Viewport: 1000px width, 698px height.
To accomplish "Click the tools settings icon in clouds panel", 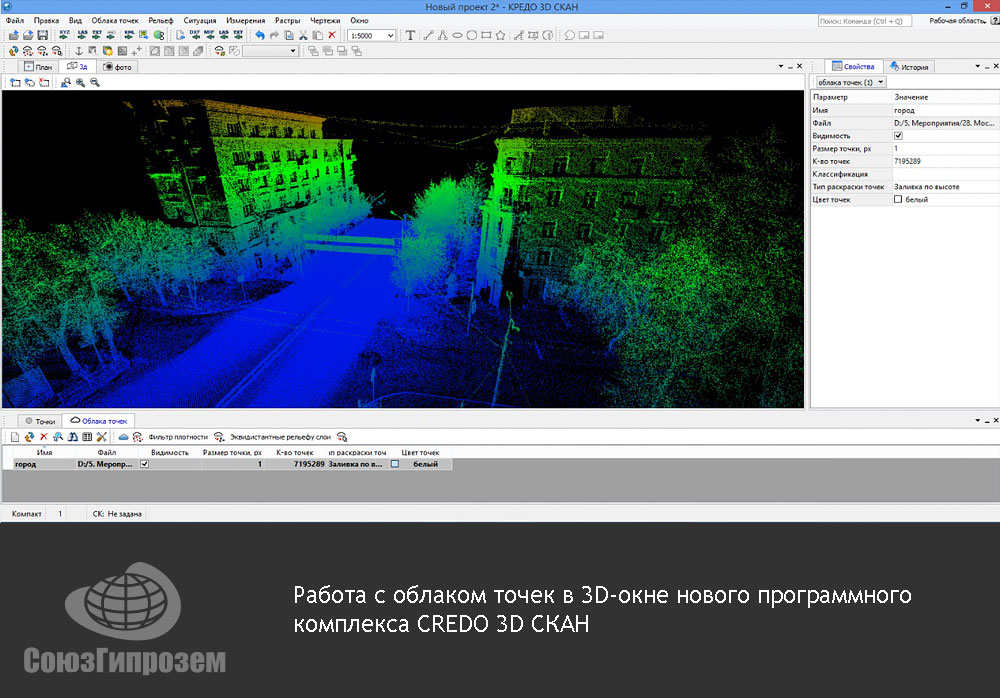I will [x=102, y=437].
